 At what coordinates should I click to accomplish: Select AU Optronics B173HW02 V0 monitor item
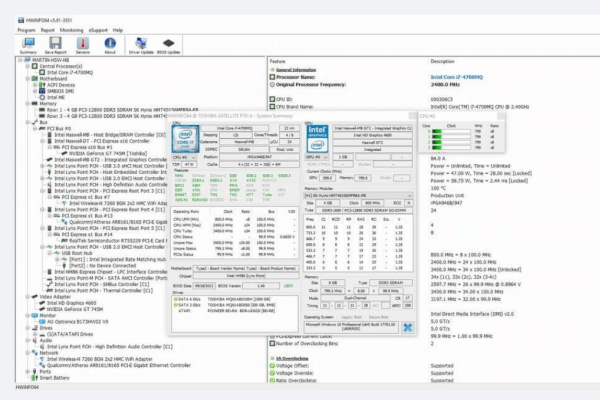pos(77,322)
